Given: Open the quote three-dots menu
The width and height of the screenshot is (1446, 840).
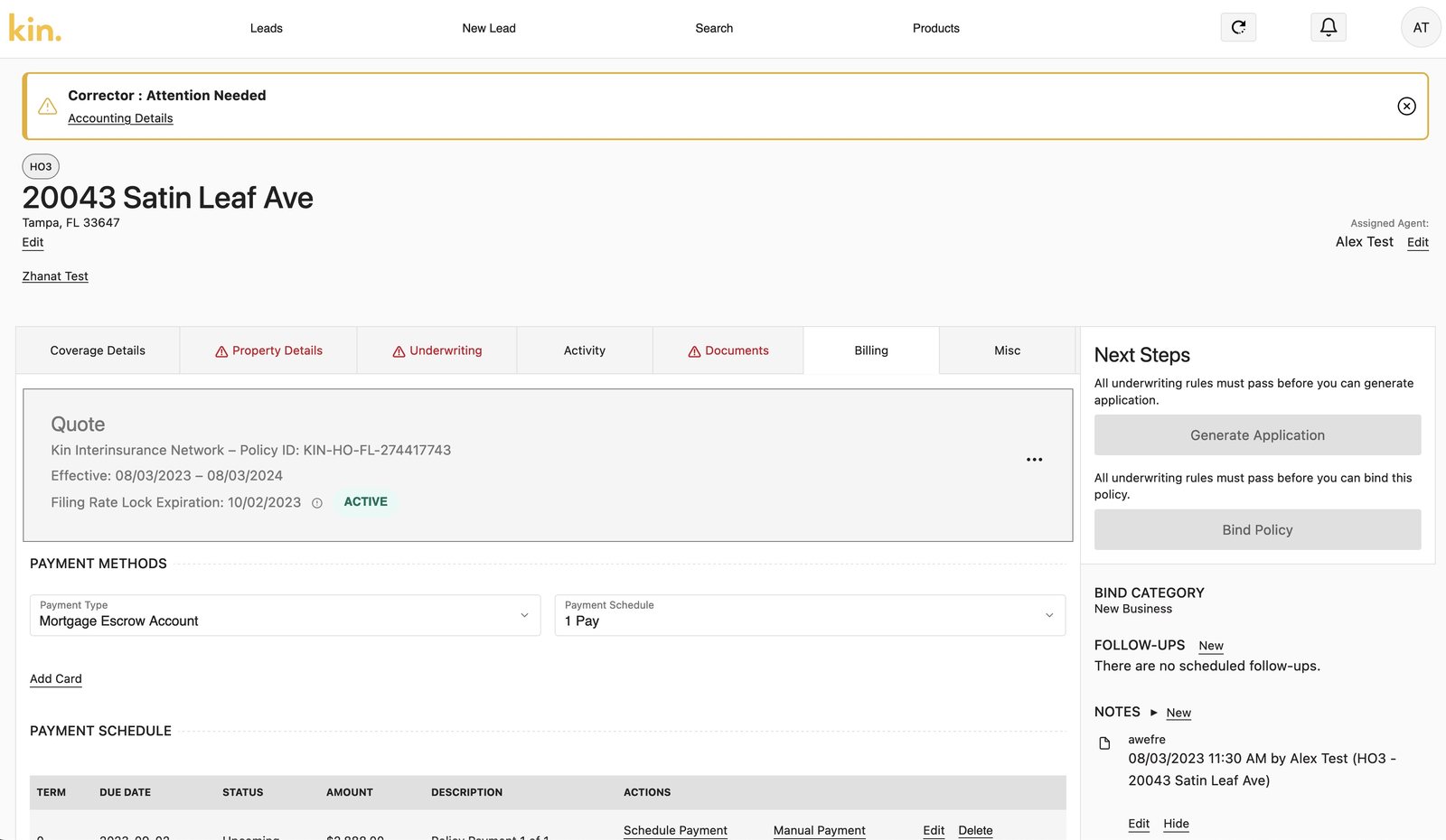Looking at the screenshot, I should click(x=1035, y=460).
